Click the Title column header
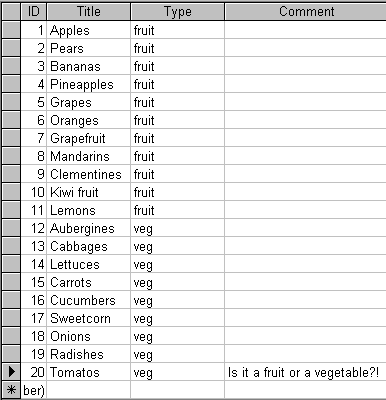 point(89,11)
